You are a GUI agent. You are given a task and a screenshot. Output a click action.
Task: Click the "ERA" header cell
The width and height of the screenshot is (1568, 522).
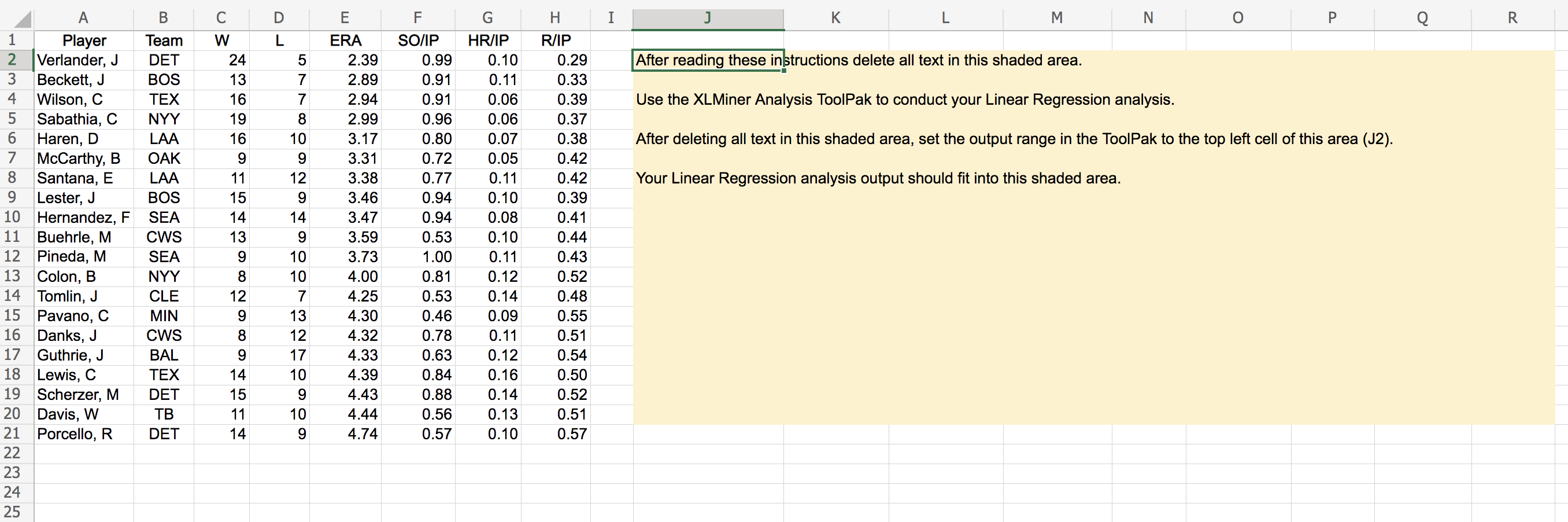pos(345,41)
